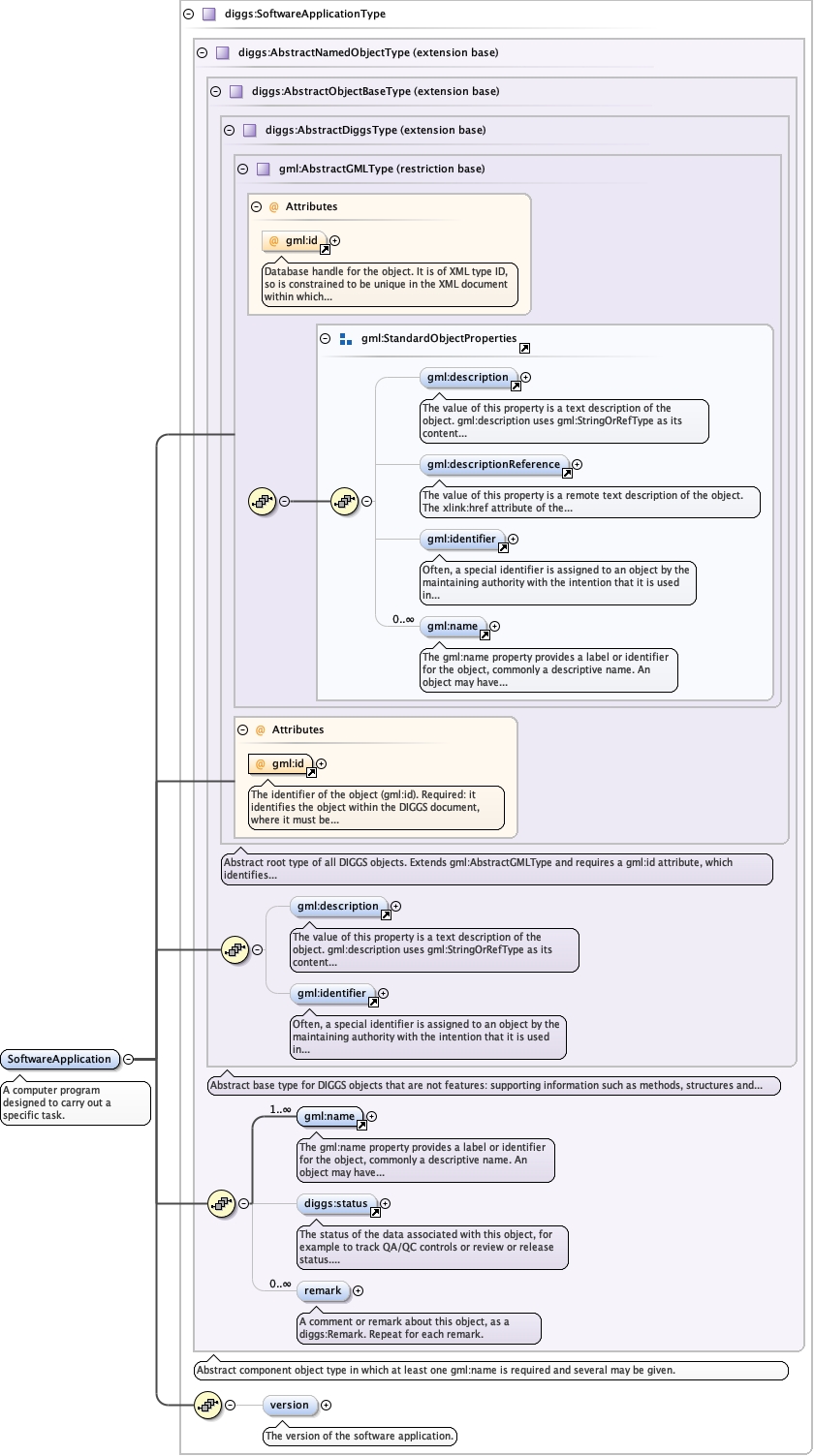Screen dimensions: 814x1456
Task: Expand the remark element
Action: pos(358,1290)
